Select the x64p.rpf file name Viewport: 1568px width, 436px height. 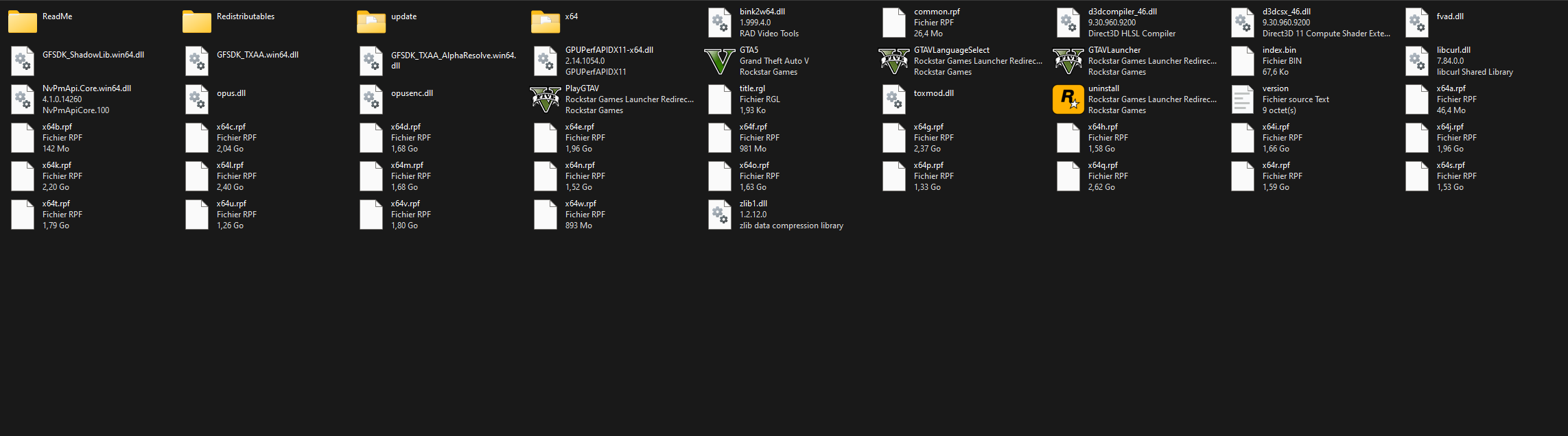coord(928,165)
